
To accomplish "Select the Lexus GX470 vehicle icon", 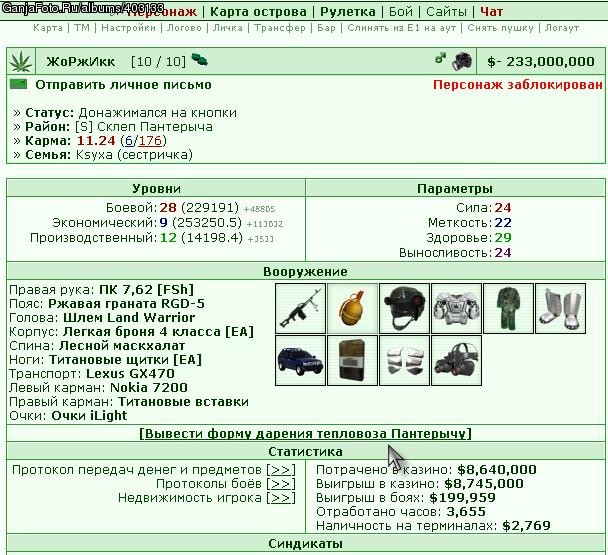I will [301, 361].
